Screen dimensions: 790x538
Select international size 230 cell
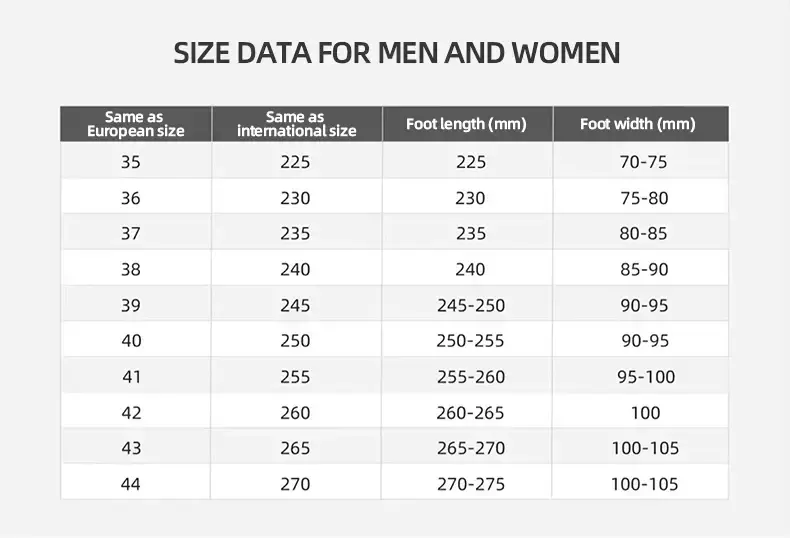click(x=297, y=196)
